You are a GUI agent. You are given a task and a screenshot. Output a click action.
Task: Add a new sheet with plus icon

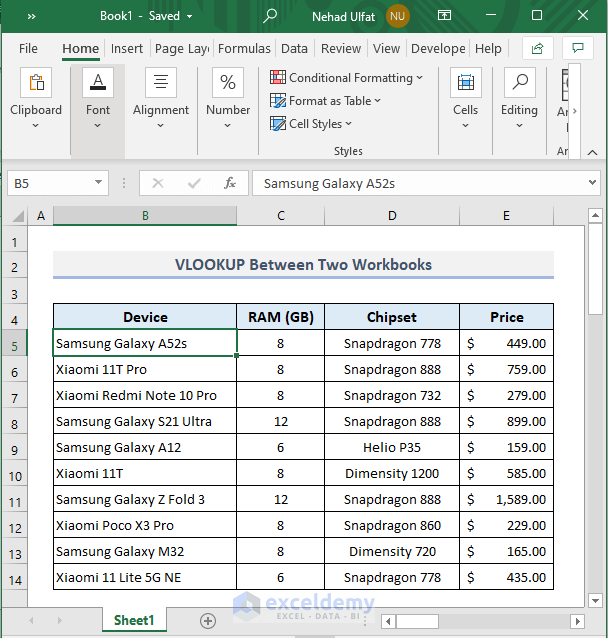tap(208, 621)
